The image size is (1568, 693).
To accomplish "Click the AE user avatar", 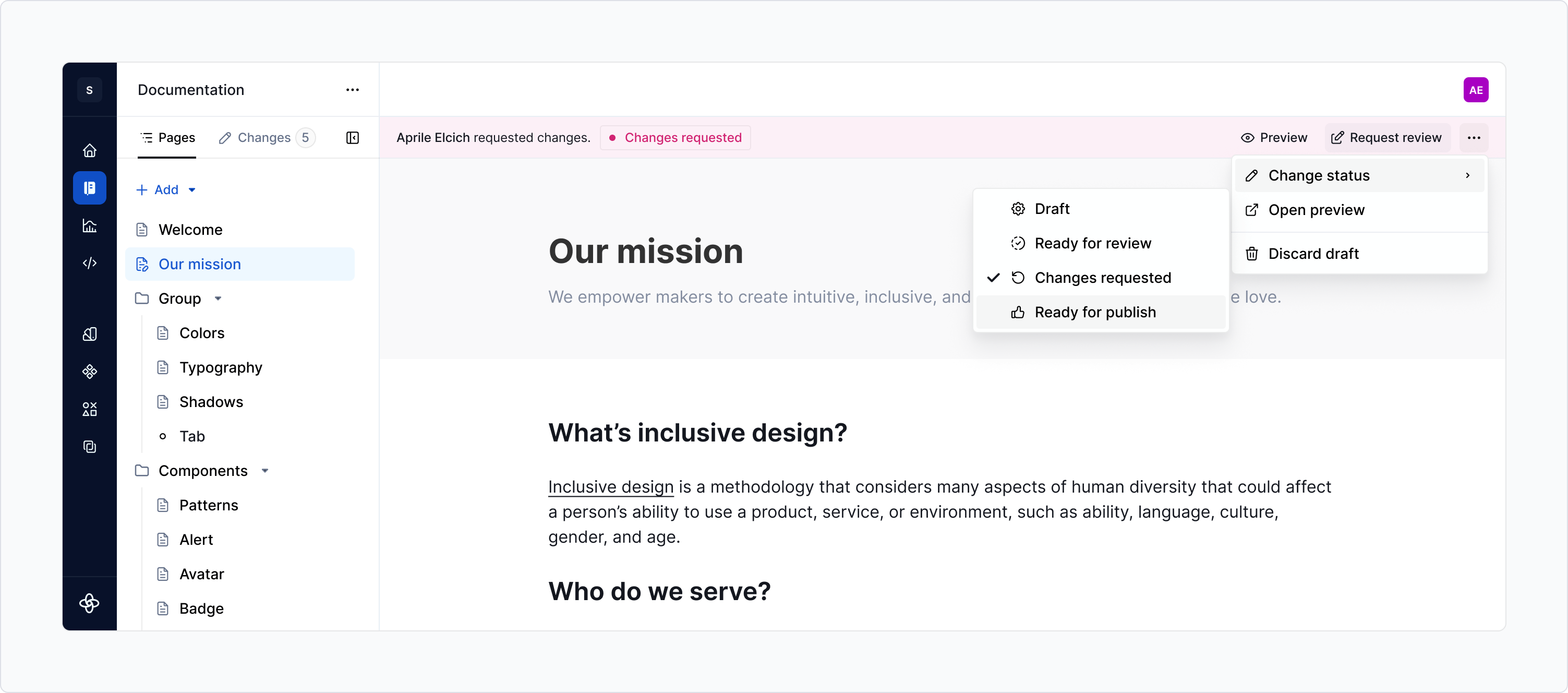I will point(1476,90).
